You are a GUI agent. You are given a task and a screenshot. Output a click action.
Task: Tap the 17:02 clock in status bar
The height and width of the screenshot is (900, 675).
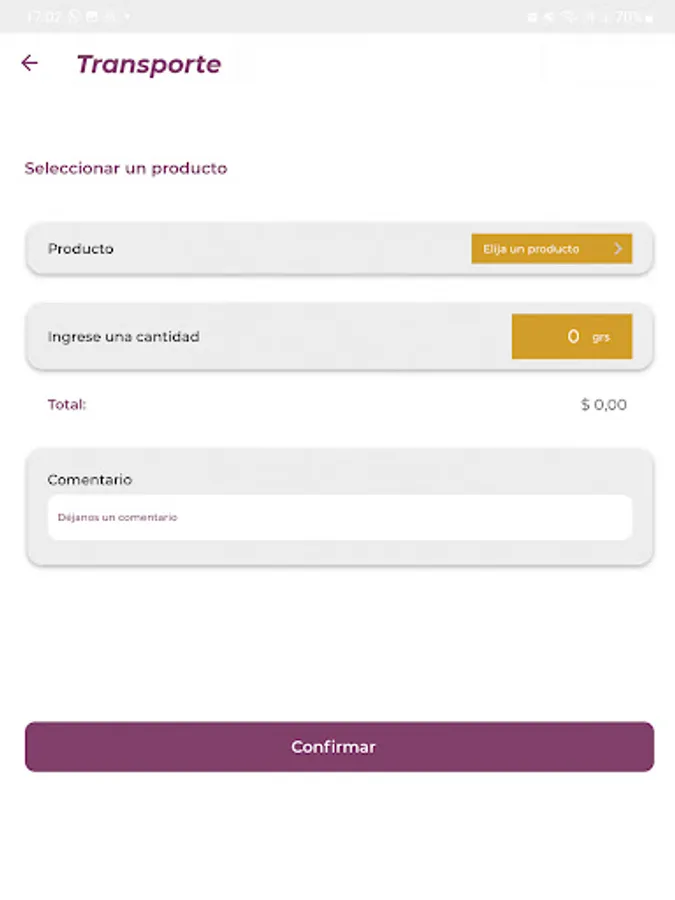43,18
